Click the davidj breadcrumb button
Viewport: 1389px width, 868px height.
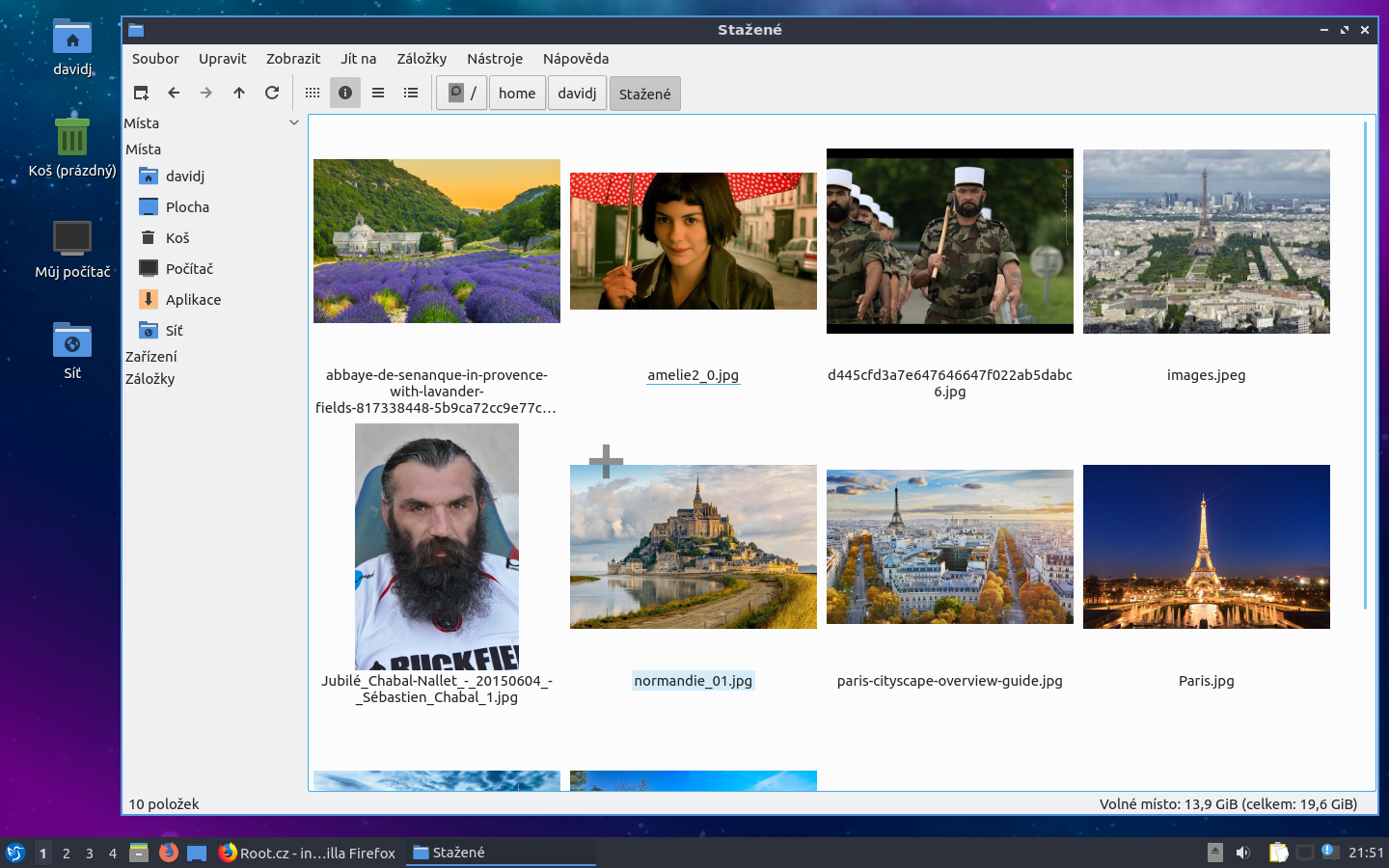pyautogui.click(x=577, y=93)
